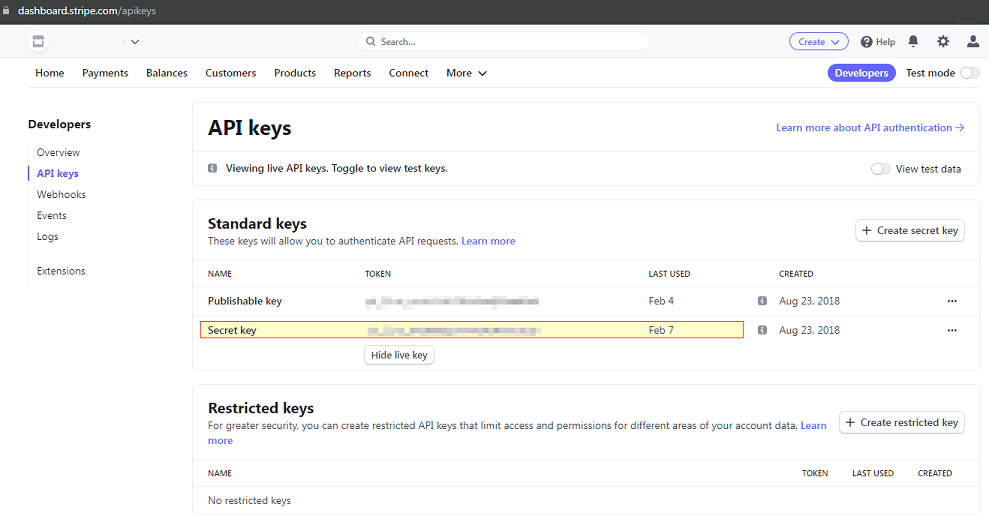The width and height of the screenshot is (989, 519).
Task: Expand the More navigation menu
Action: coord(466,73)
